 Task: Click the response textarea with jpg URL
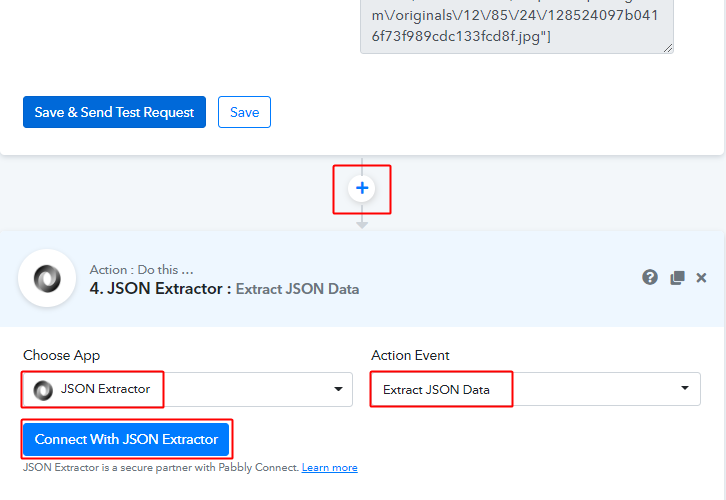click(x=517, y=26)
